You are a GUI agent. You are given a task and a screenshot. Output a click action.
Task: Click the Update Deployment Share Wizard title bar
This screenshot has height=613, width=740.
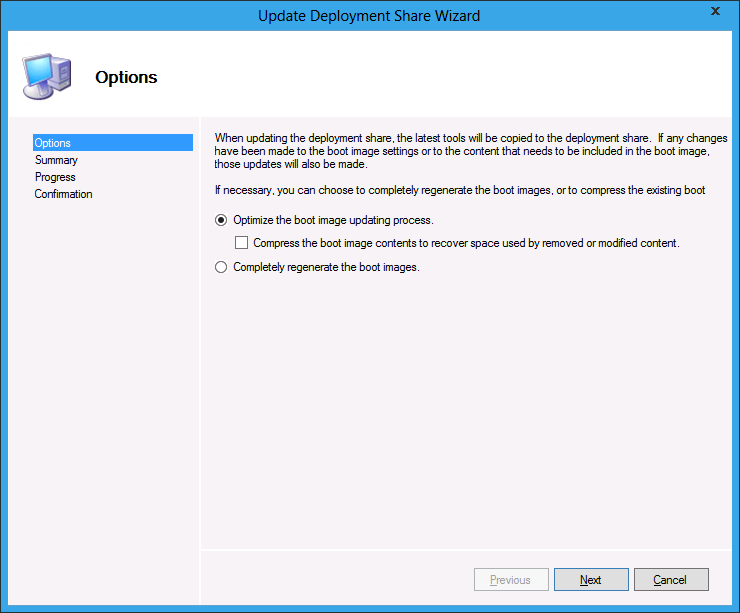pos(369,15)
